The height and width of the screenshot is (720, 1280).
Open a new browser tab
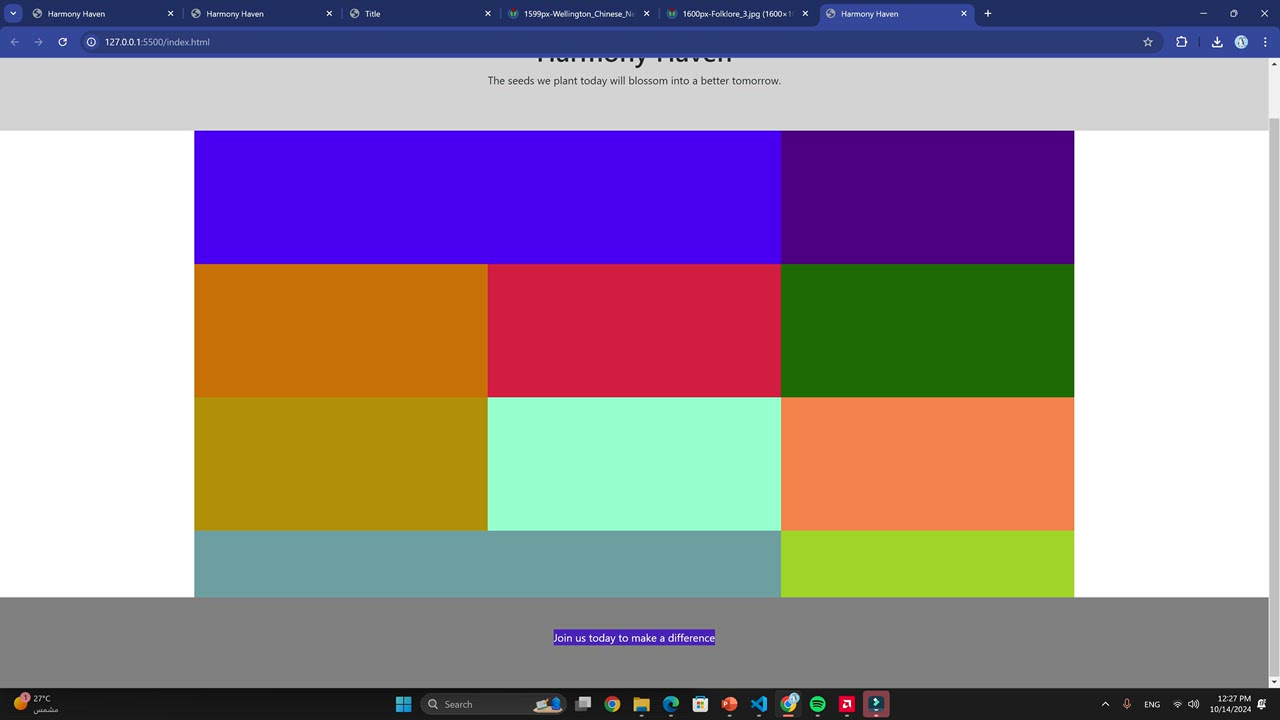point(988,14)
